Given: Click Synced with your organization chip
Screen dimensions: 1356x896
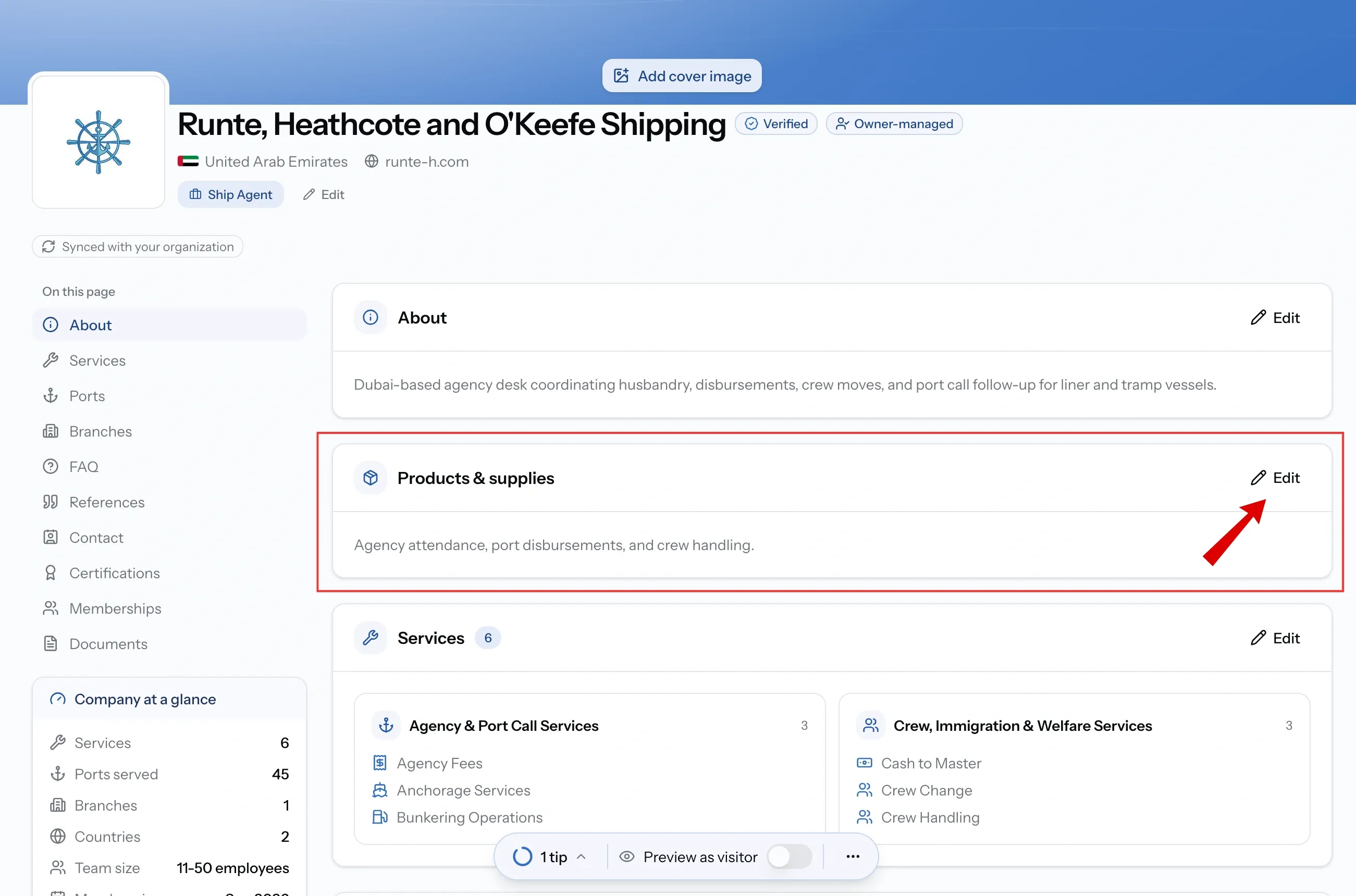Looking at the screenshot, I should [138, 247].
